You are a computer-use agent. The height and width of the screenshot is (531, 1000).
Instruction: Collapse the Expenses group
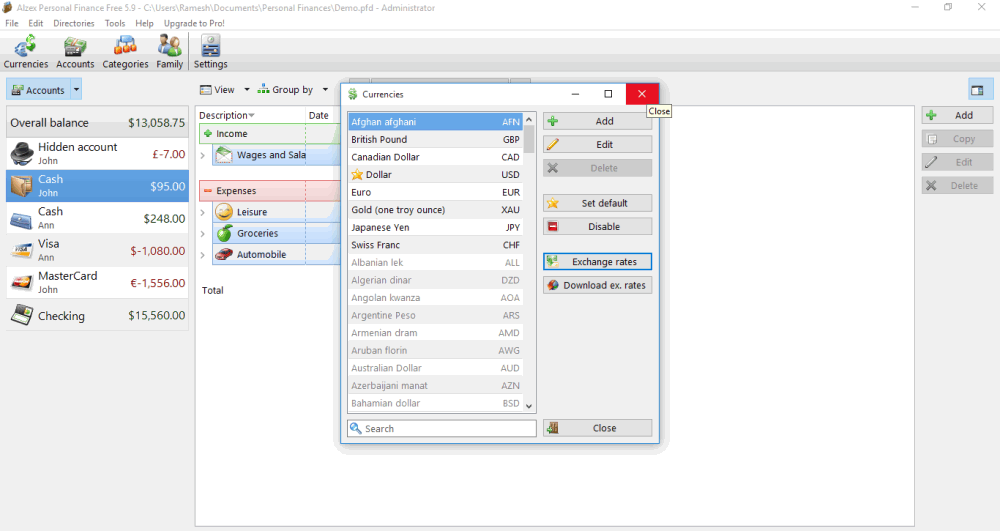point(208,191)
